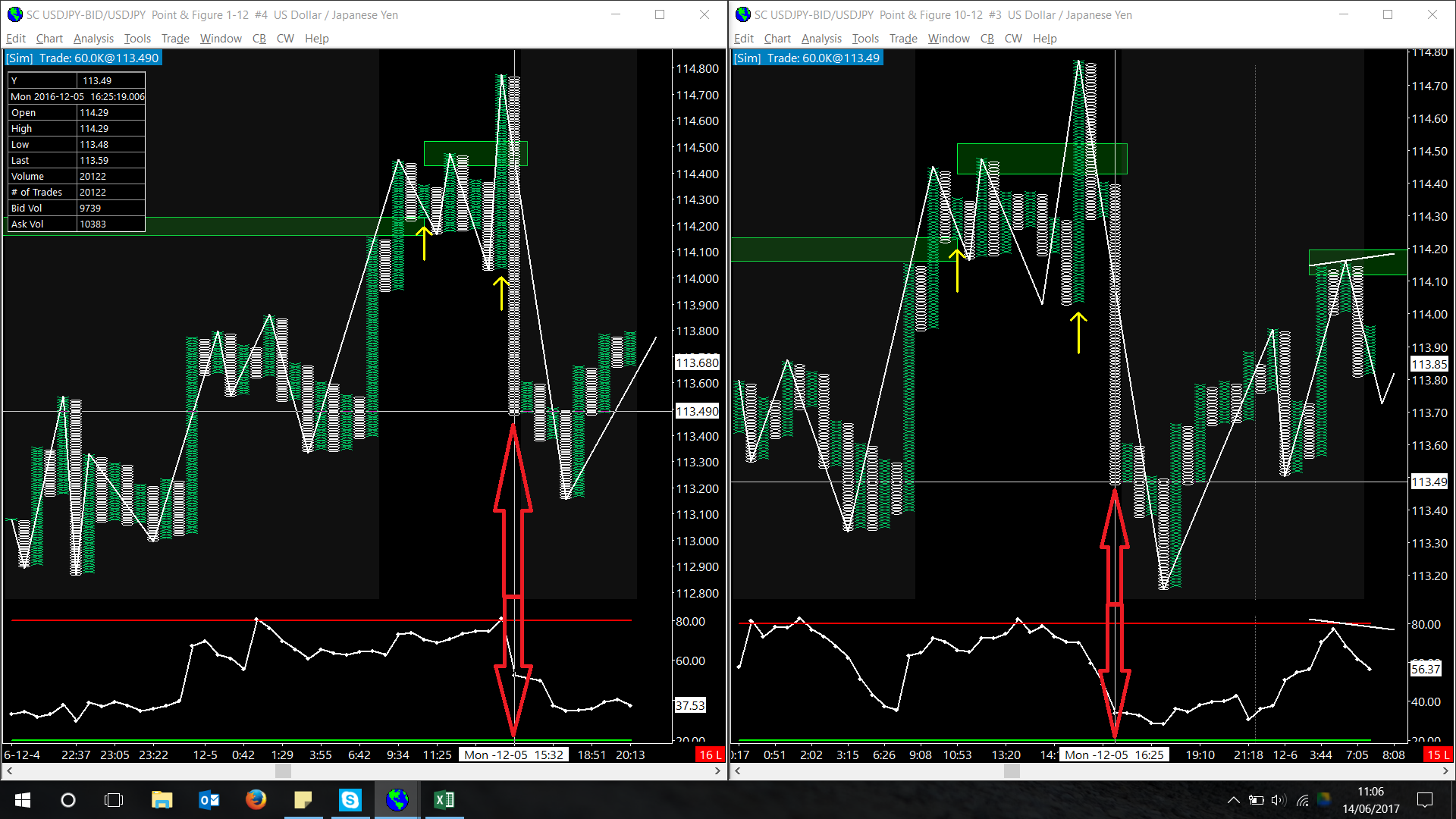Click the 15 L red indicator box

(1437, 755)
